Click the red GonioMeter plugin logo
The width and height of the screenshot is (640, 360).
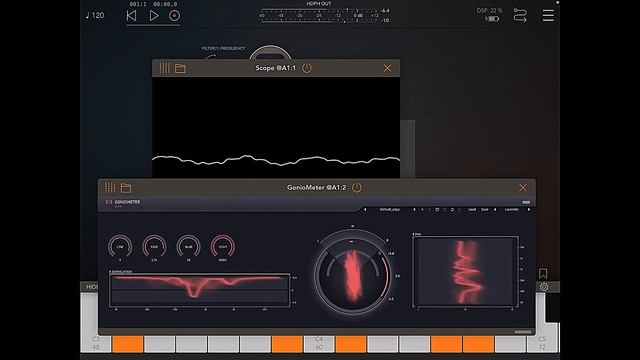[x=109, y=202]
